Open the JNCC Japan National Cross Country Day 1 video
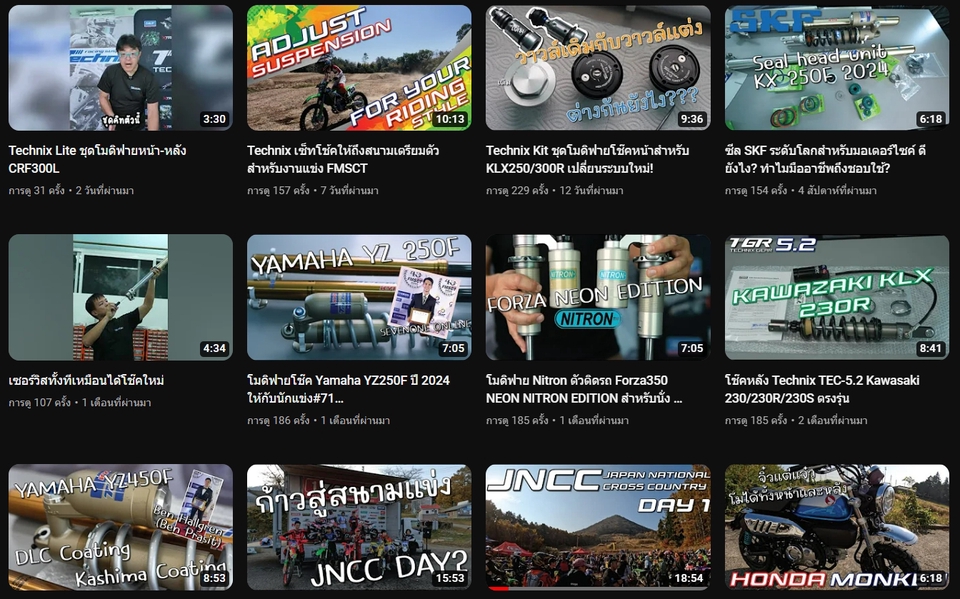This screenshot has height=599, width=960. click(x=593, y=527)
